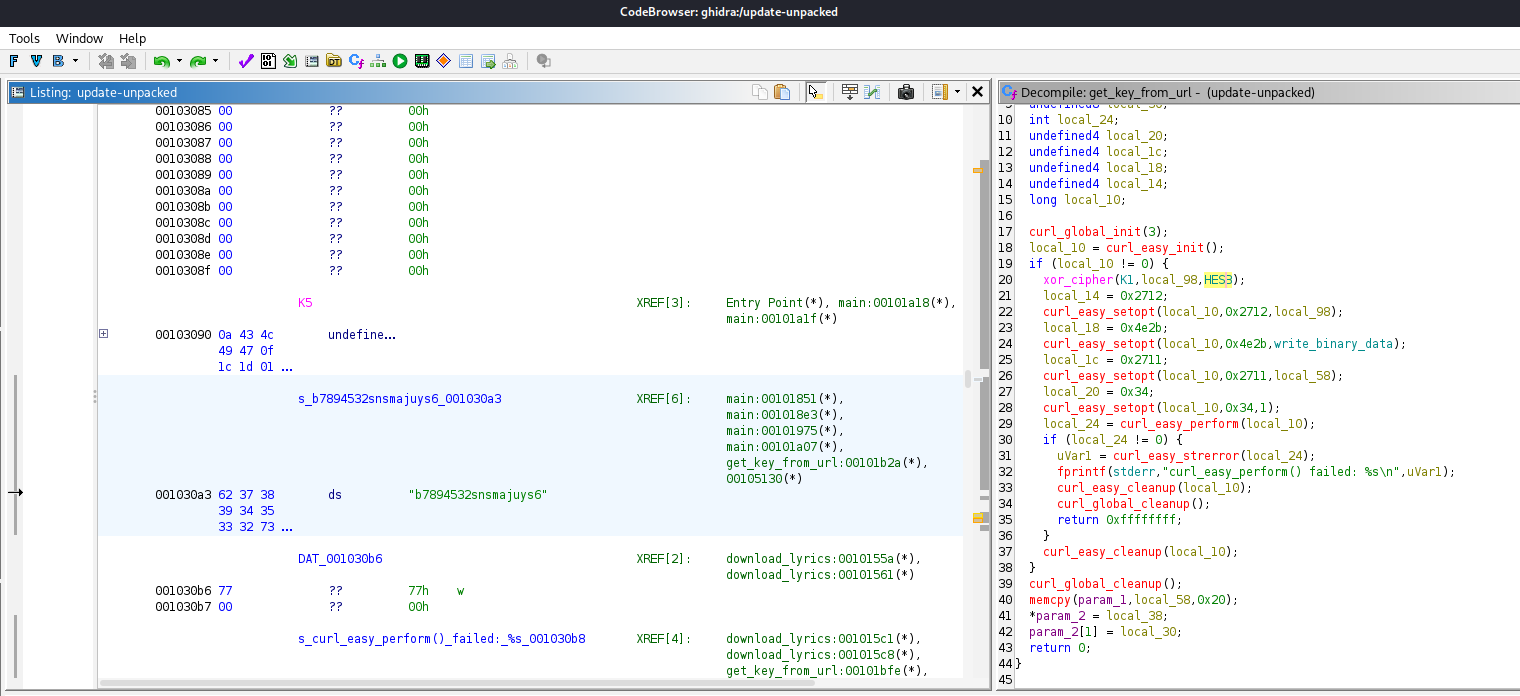1520x696 pixels.
Task: Open the Help menu
Action: click(132, 38)
